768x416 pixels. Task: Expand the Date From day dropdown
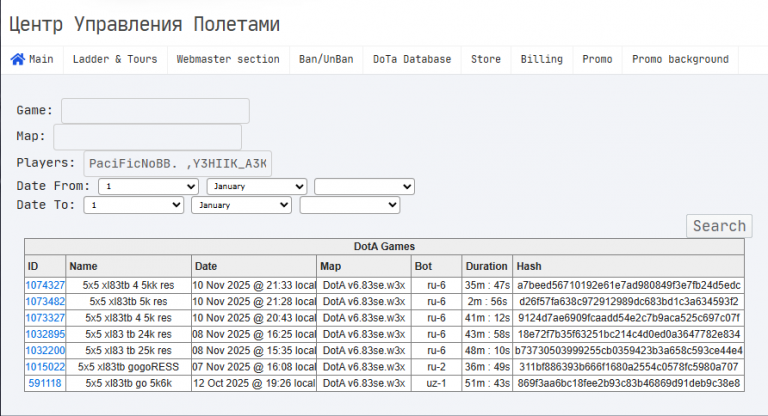(148, 187)
